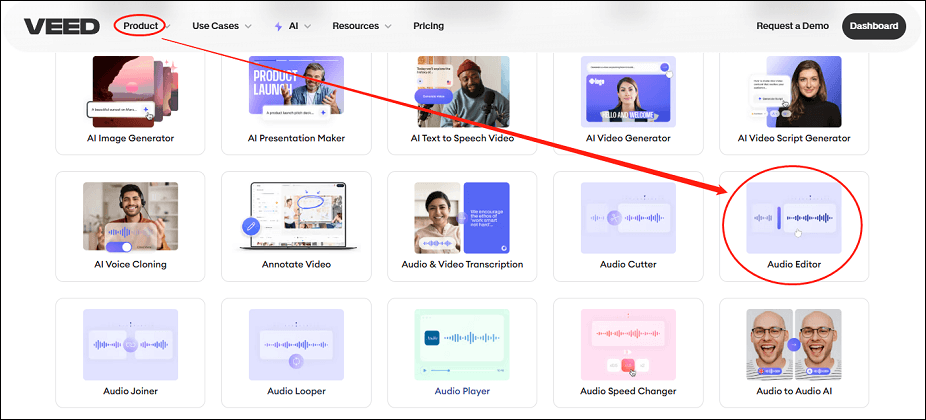Click the loop circle in Audio Looper

[296, 361]
